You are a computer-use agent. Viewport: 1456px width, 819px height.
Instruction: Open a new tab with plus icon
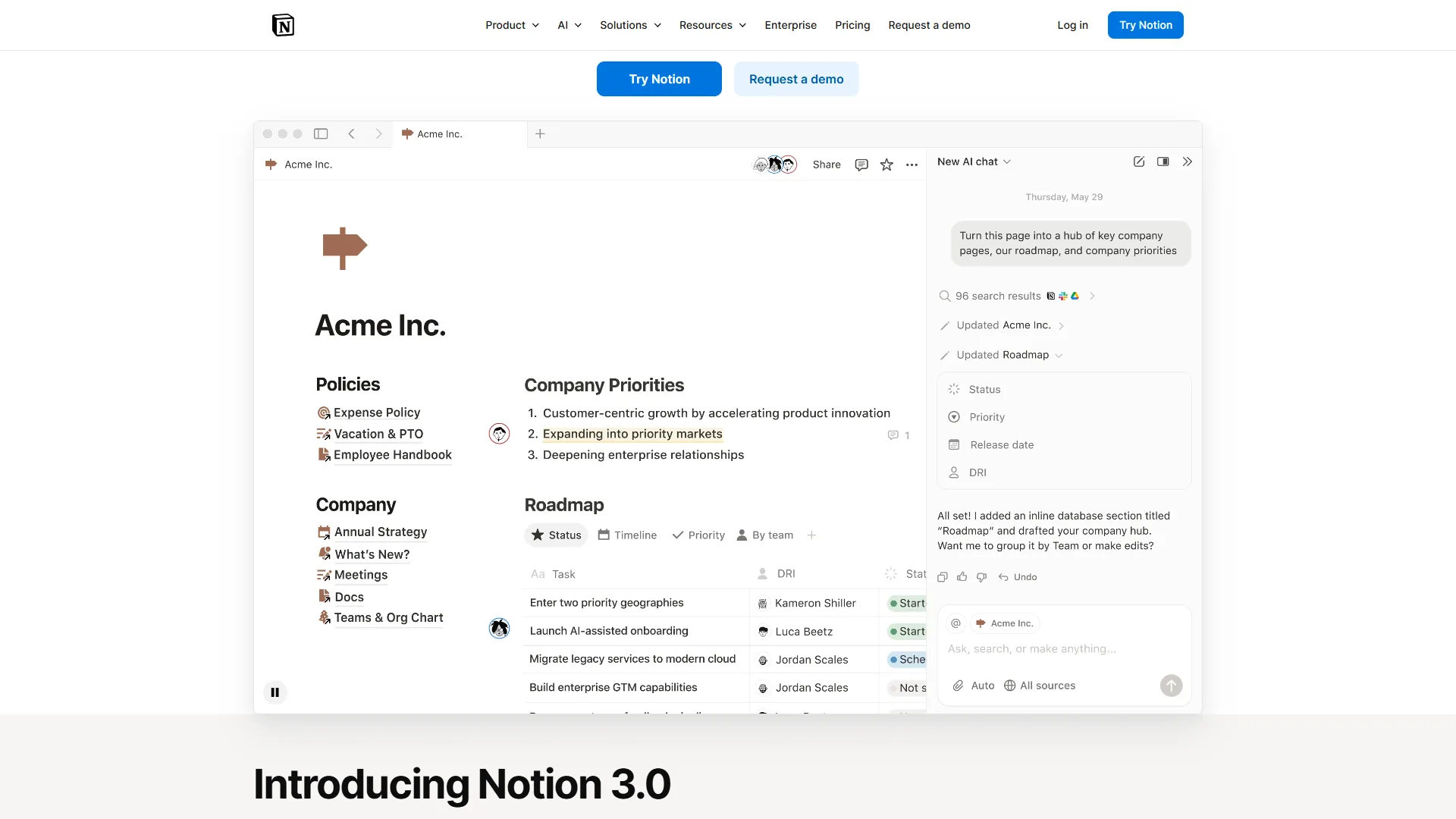point(540,134)
